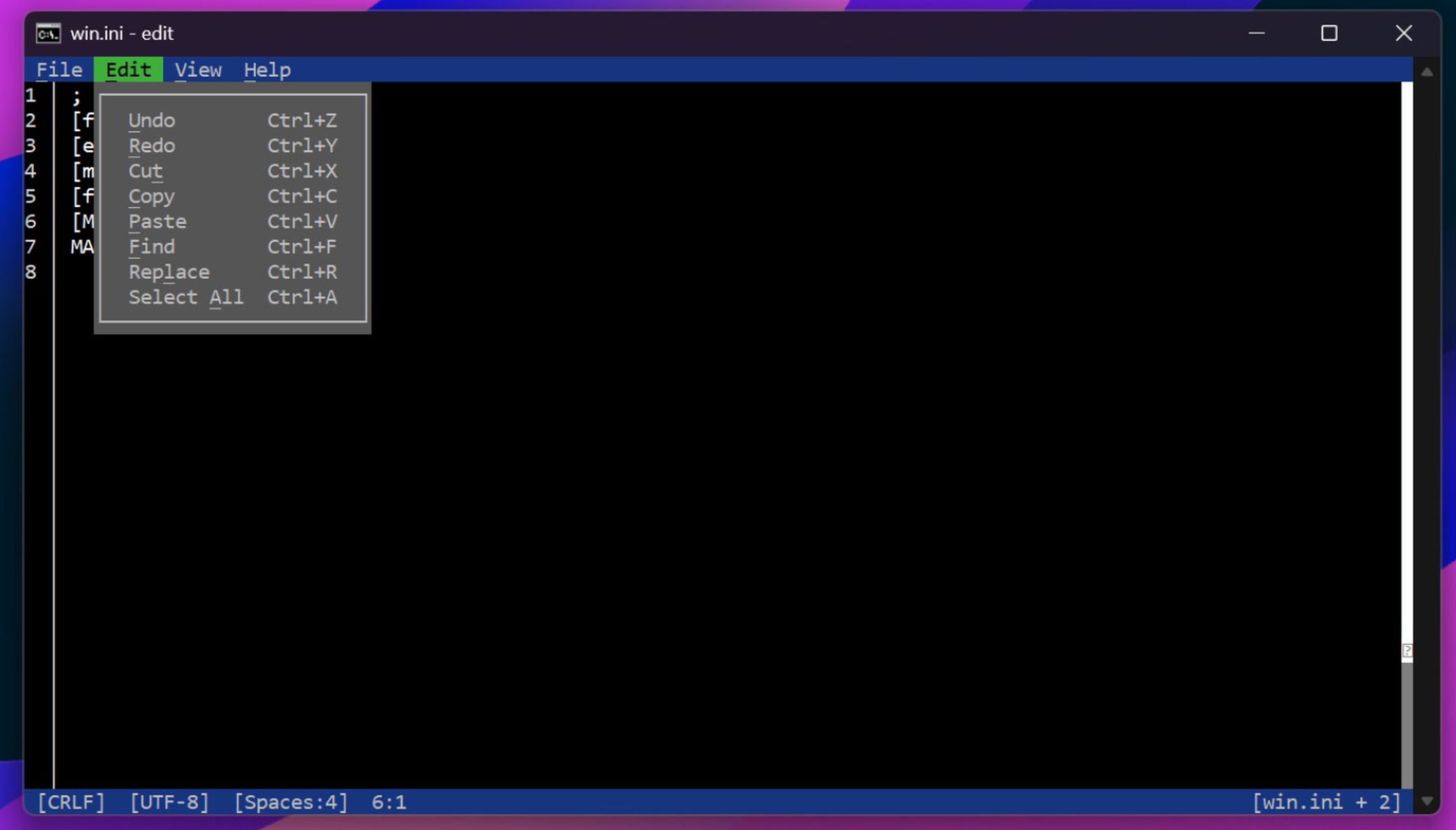Select Paste in the Edit menu

[x=232, y=221]
